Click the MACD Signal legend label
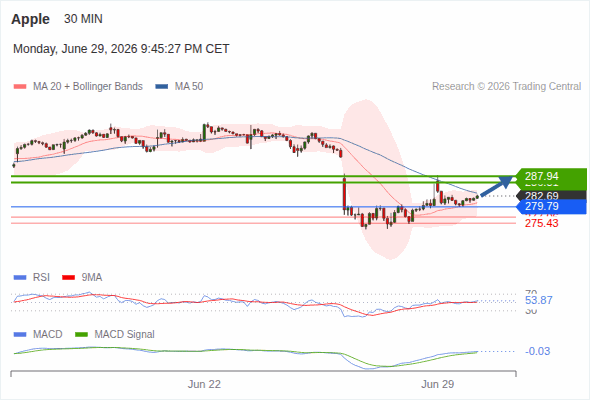Image resolution: width=590 pixels, height=400 pixels. point(125,335)
